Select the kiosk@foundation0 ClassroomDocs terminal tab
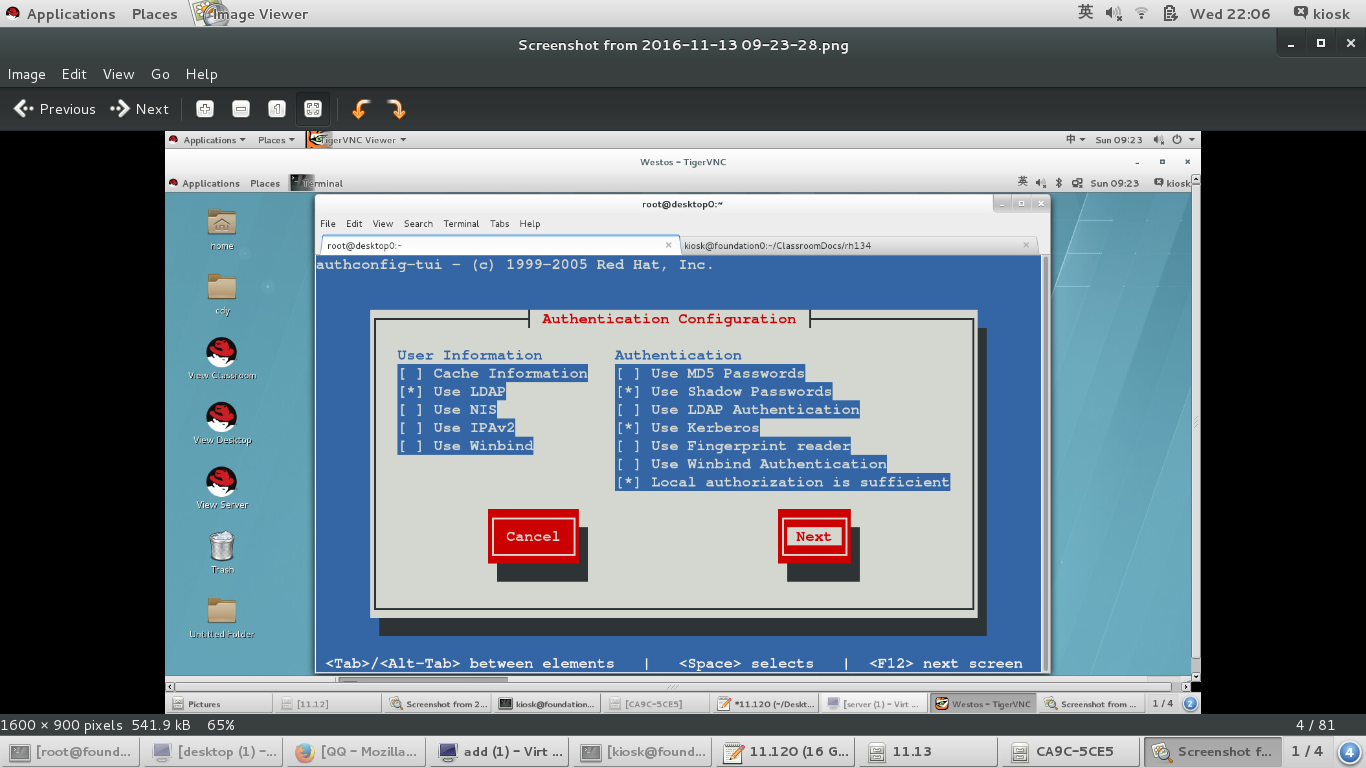Image resolution: width=1366 pixels, height=768 pixels. pos(858,245)
